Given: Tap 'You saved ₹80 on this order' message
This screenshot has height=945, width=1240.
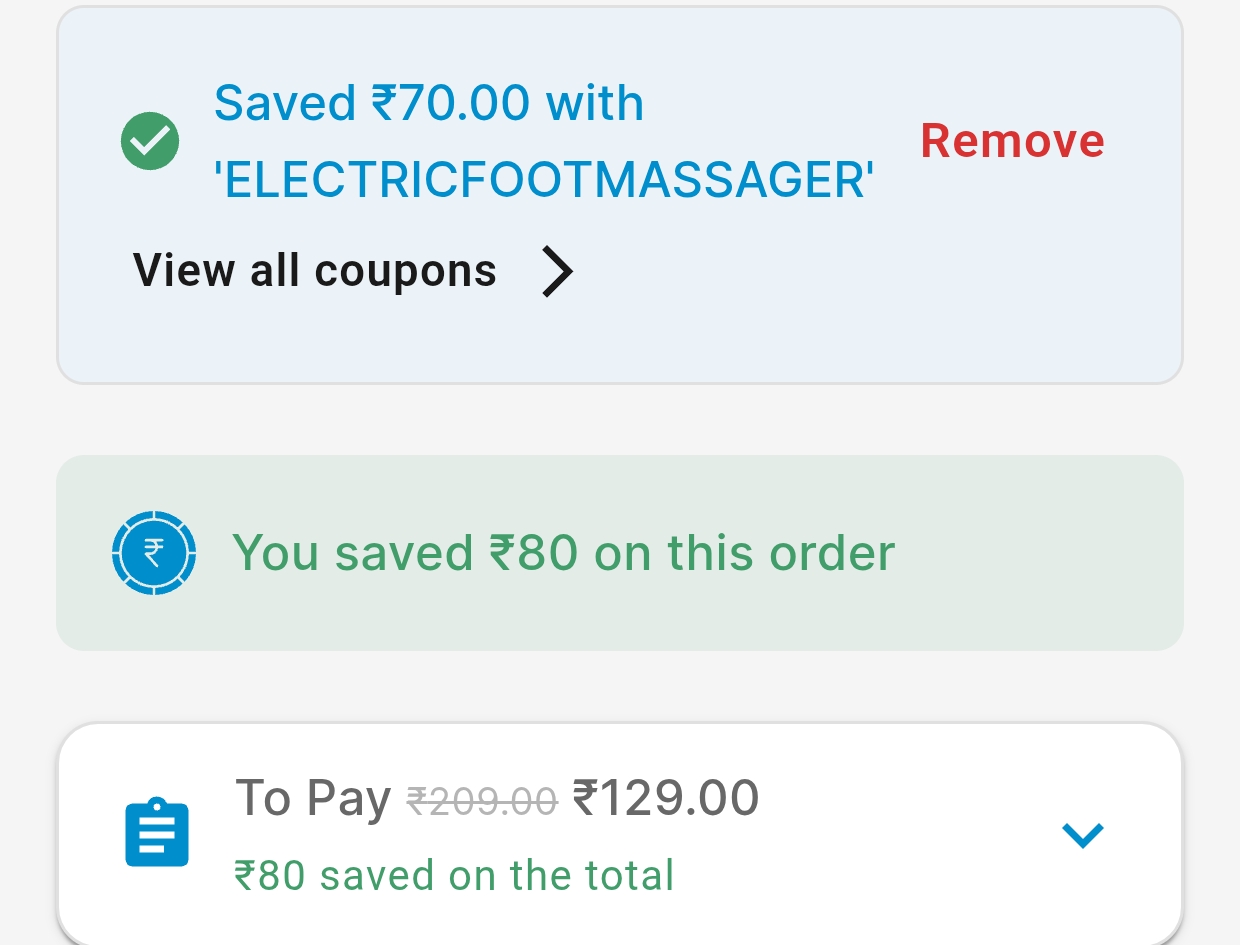Looking at the screenshot, I should [x=563, y=553].
